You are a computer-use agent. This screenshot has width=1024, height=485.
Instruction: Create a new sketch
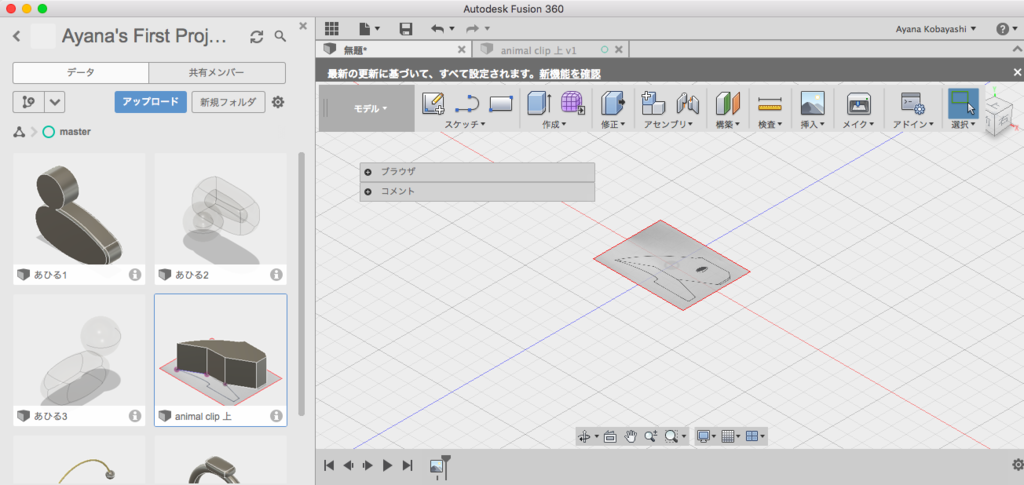coord(433,104)
